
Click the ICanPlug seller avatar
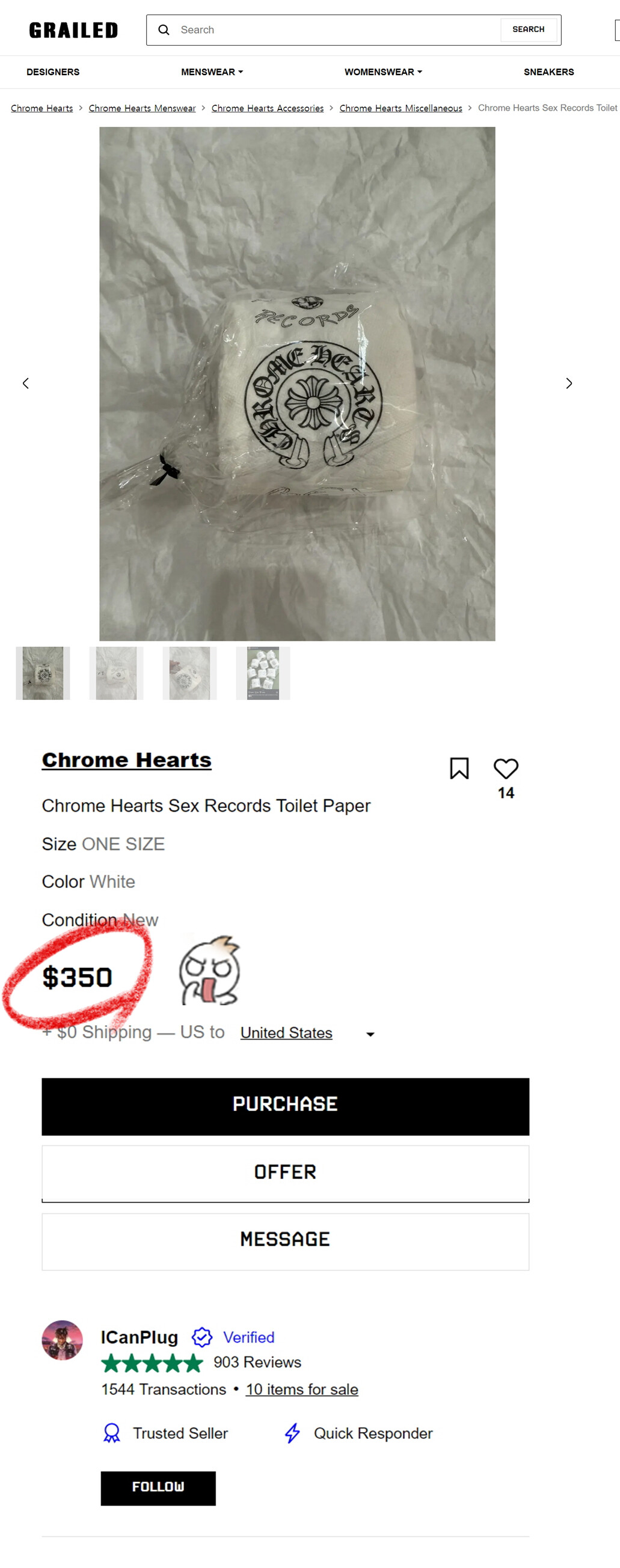tap(62, 1340)
